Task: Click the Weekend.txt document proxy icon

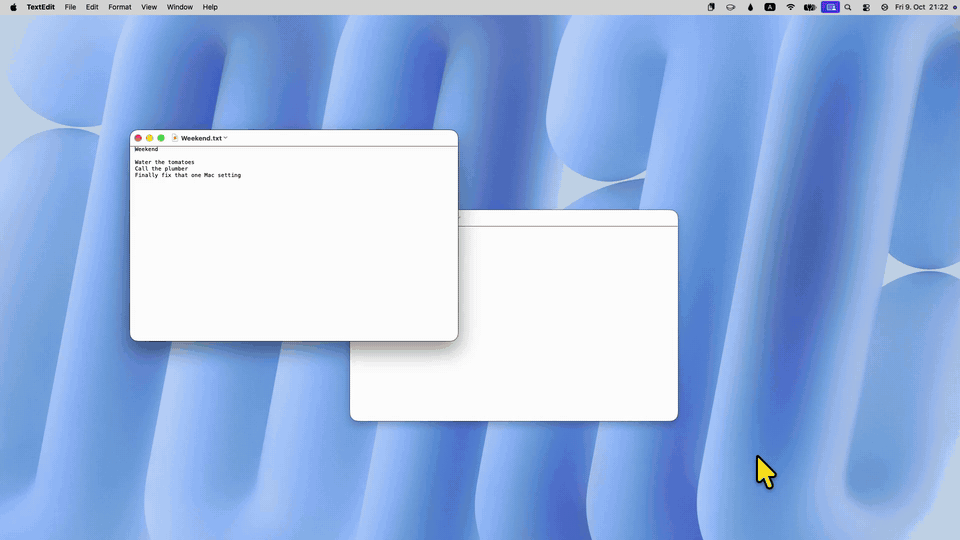Action: tap(175, 138)
